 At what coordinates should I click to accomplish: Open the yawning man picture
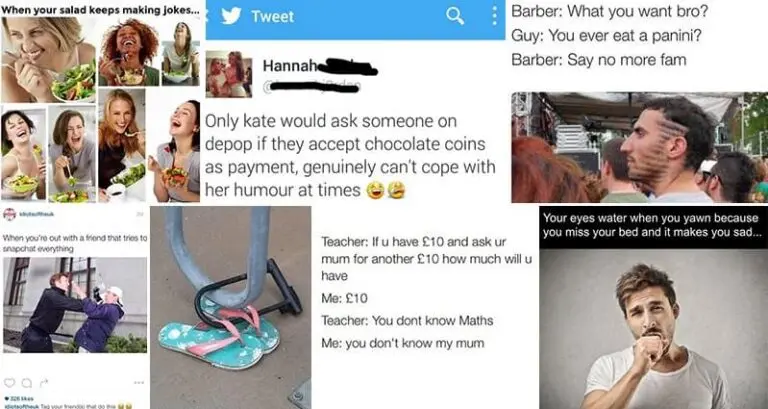tap(653, 329)
